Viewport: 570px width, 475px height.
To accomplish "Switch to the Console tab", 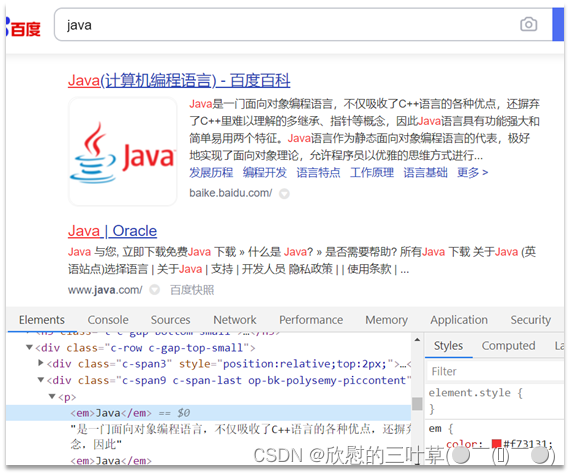I will tap(108, 320).
